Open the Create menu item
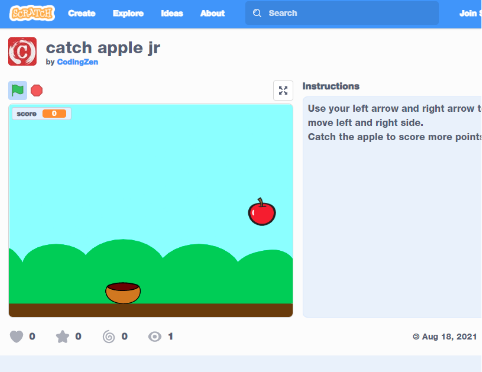 82,13
